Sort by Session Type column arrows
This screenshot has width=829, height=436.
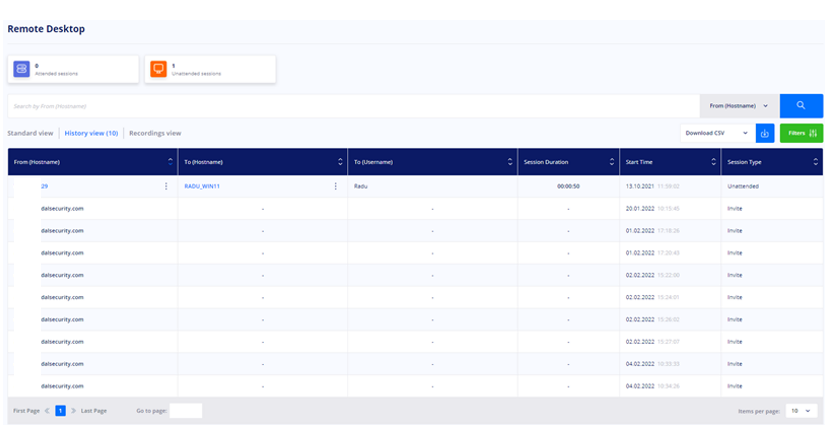(815, 162)
